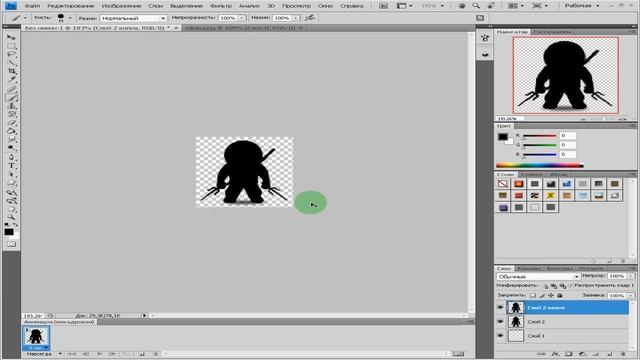Click the Hand icon in the application bar
The height and width of the screenshot is (360, 640).
tap(462, 6)
